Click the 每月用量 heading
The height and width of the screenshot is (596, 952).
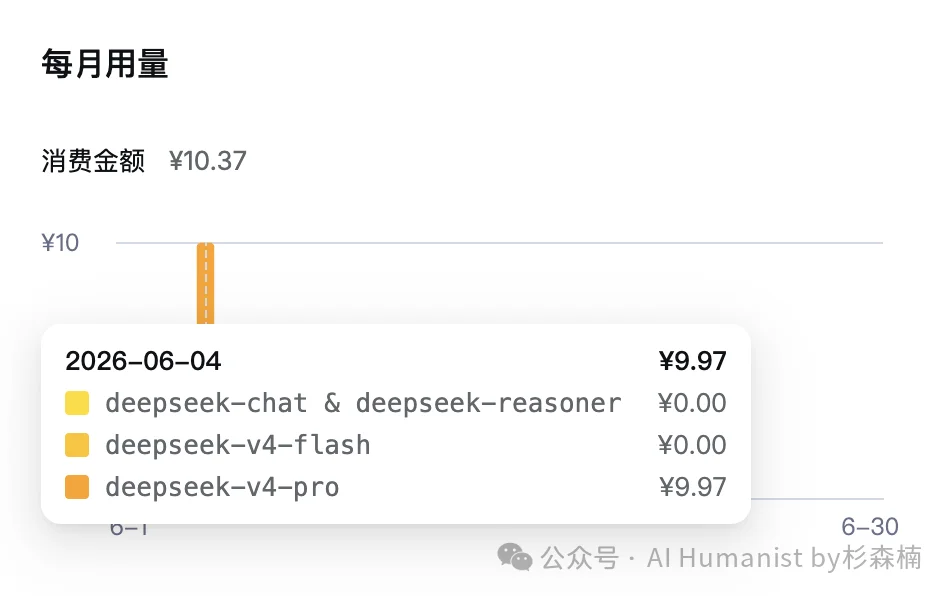click(104, 63)
